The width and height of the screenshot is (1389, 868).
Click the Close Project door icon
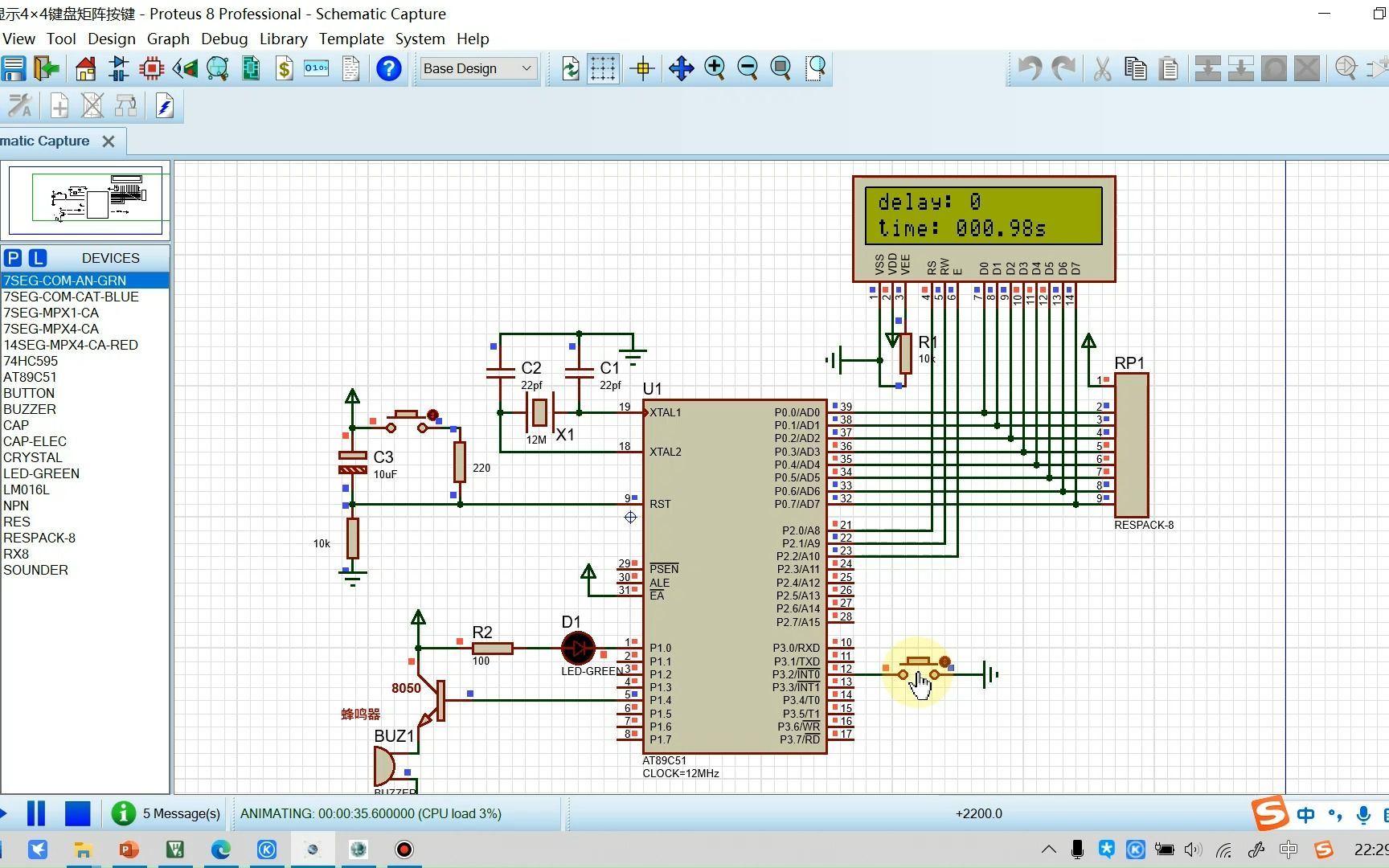click(x=47, y=68)
